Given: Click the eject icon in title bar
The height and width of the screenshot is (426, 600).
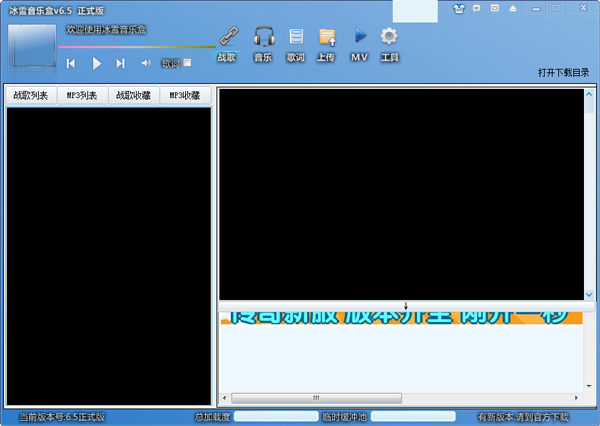Looking at the screenshot, I should point(511,8).
